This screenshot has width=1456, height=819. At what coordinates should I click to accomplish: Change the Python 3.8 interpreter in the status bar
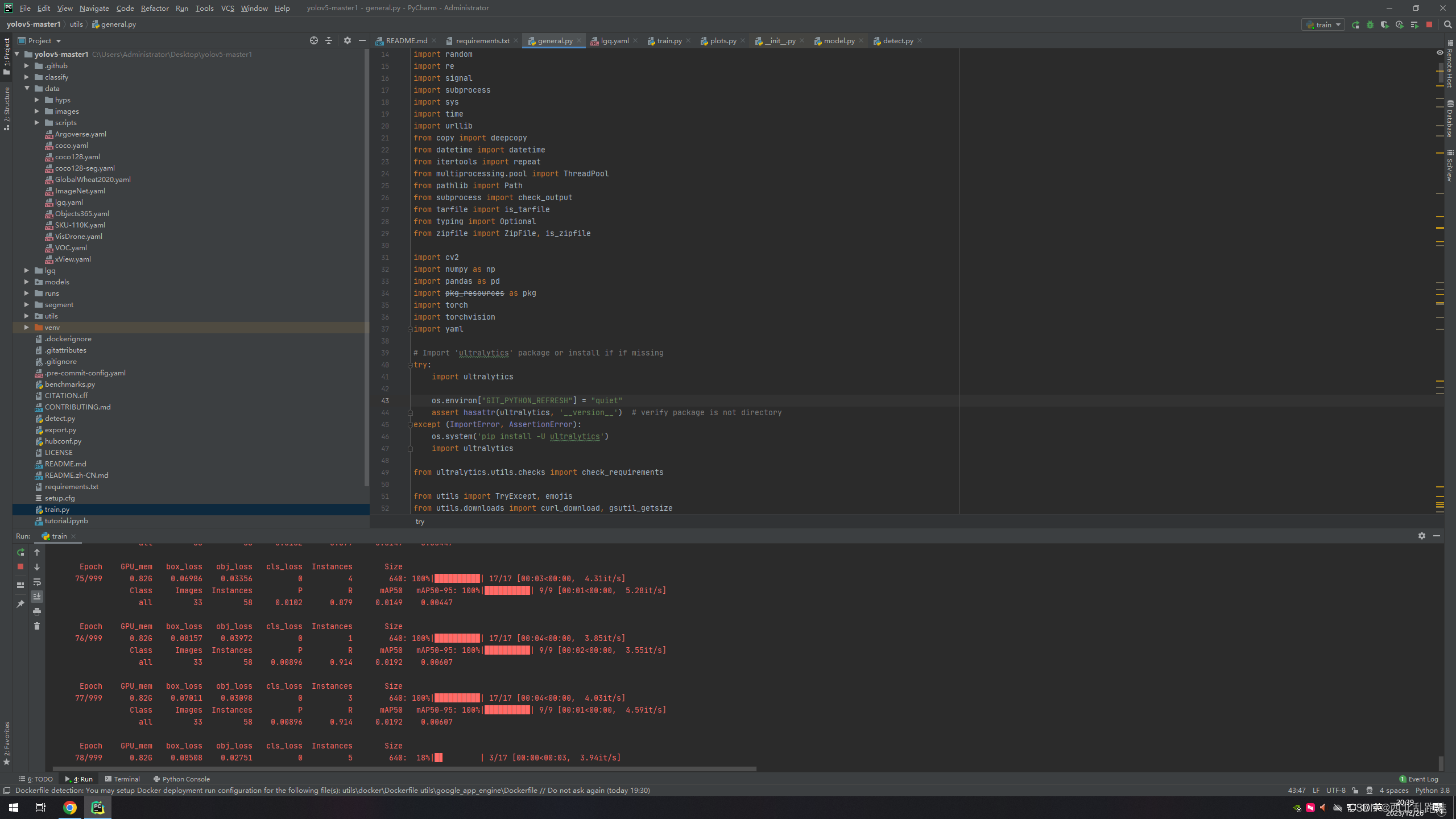1432,791
